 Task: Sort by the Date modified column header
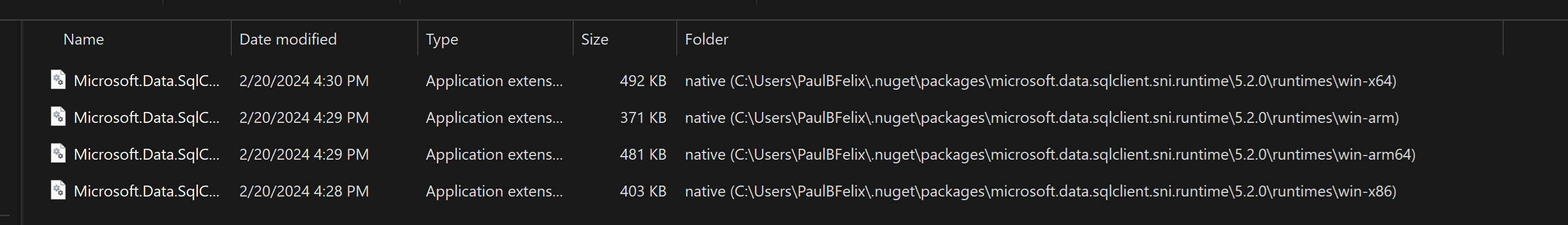[x=287, y=39]
